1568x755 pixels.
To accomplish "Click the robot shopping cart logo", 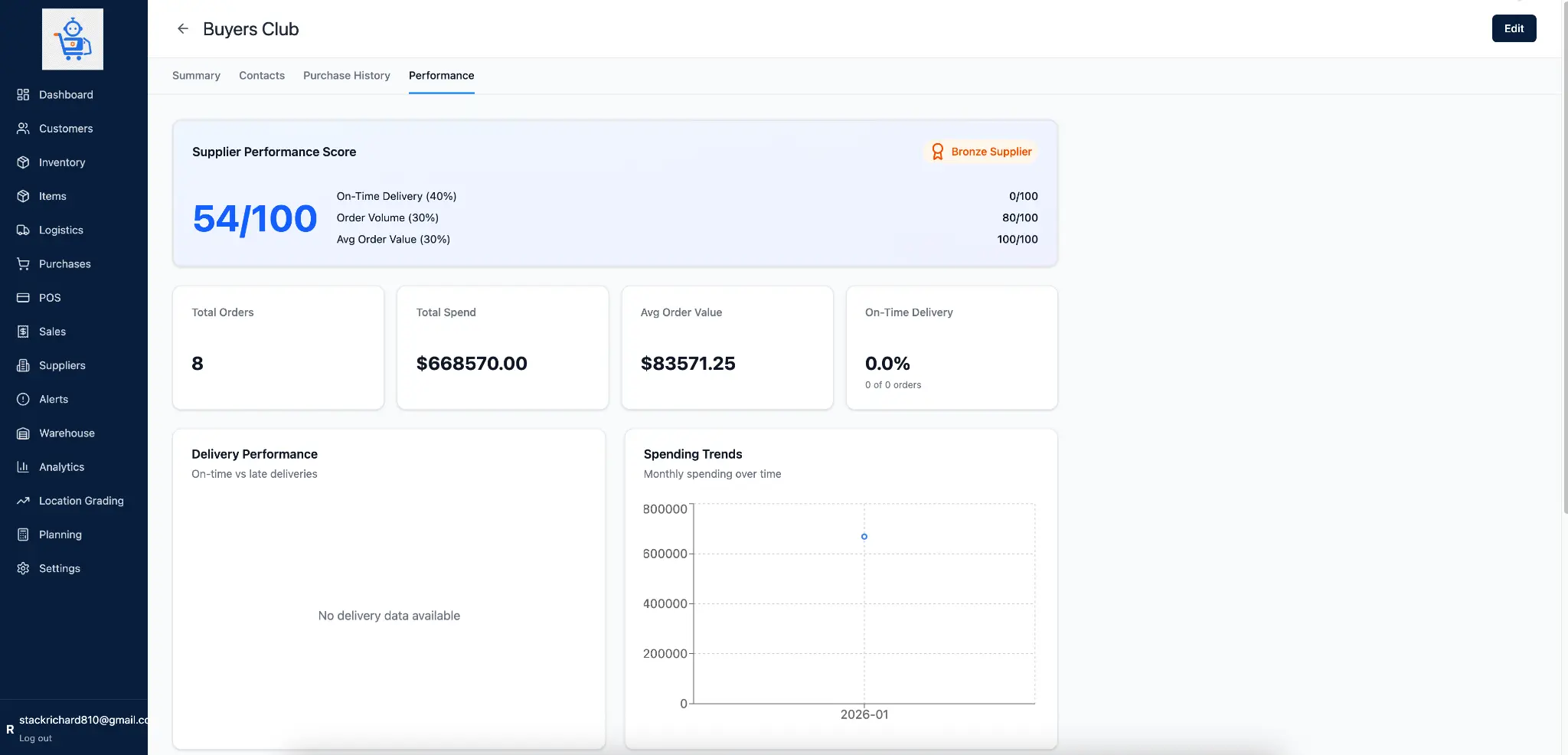I will point(73,39).
